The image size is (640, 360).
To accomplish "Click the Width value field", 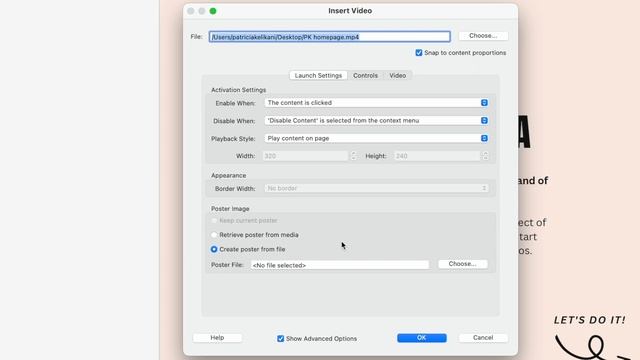I will tap(305, 156).
